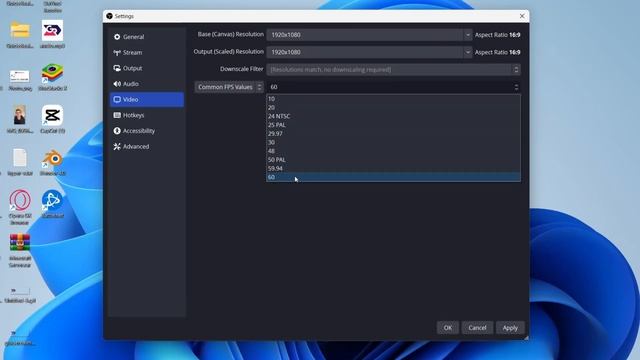Viewport: 640px width, 360px height.
Task: Select the portrait photo desktop file
Action: (20, 119)
